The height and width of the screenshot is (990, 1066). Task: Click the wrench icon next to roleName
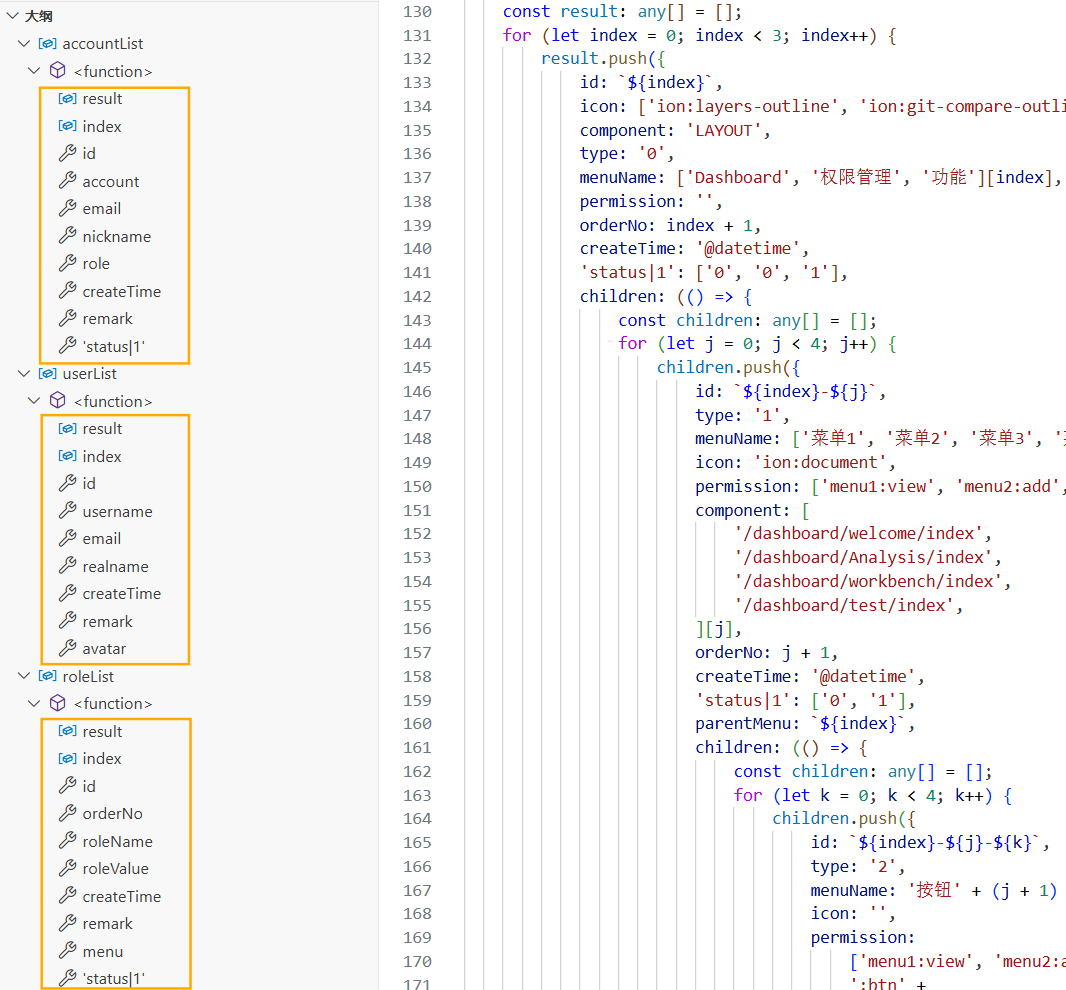67,841
